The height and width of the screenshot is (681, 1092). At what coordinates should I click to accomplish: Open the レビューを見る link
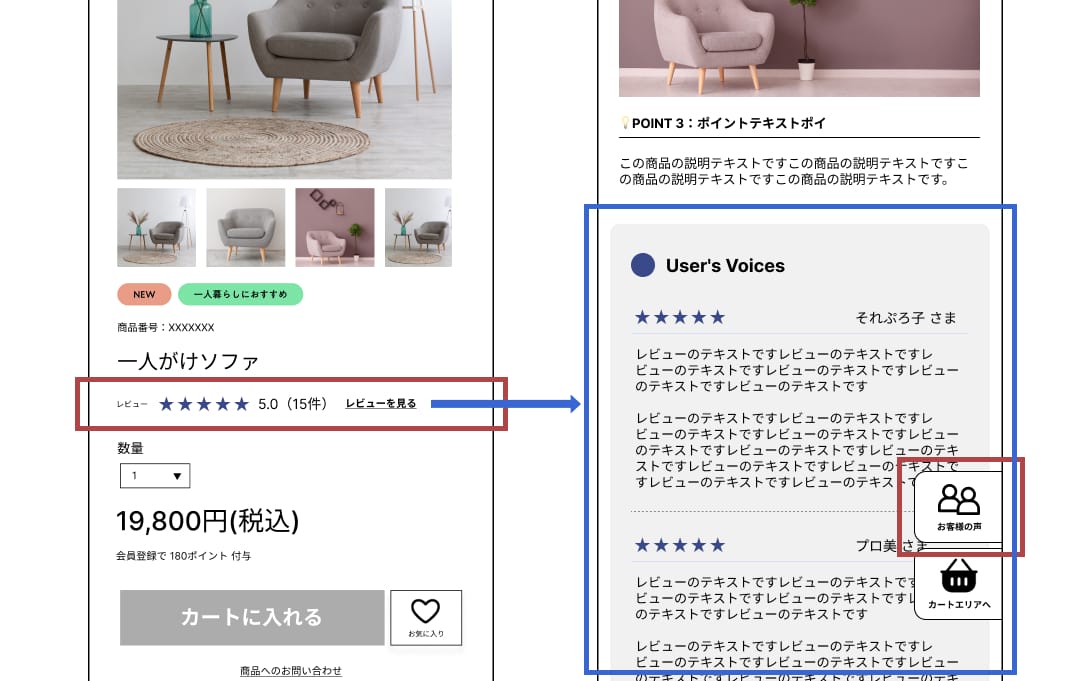click(x=381, y=404)
